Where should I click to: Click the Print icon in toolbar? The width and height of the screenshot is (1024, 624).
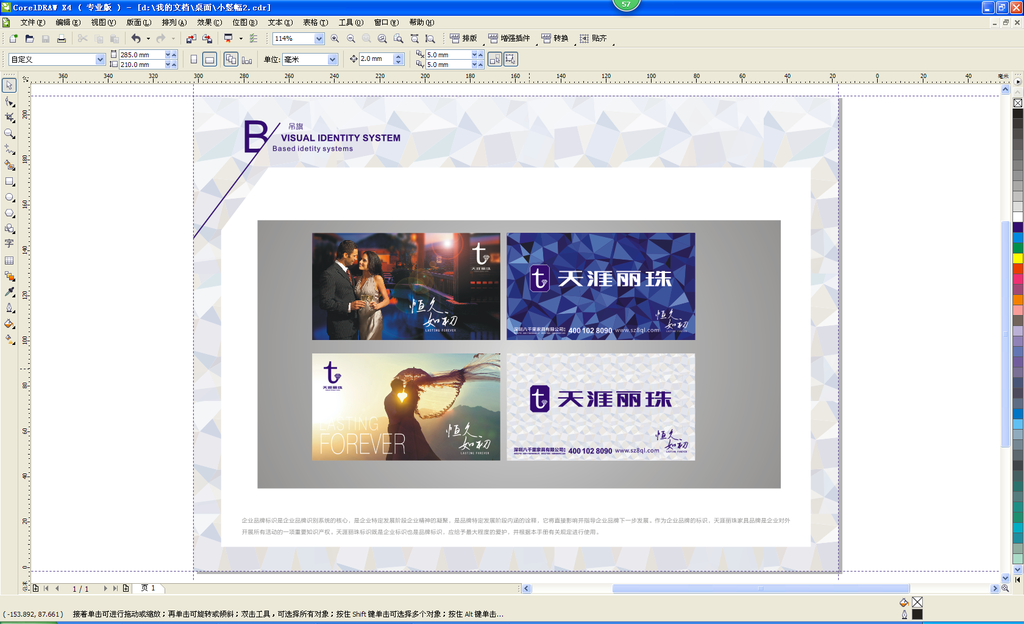pyautogui.click(x=61, y=39)
